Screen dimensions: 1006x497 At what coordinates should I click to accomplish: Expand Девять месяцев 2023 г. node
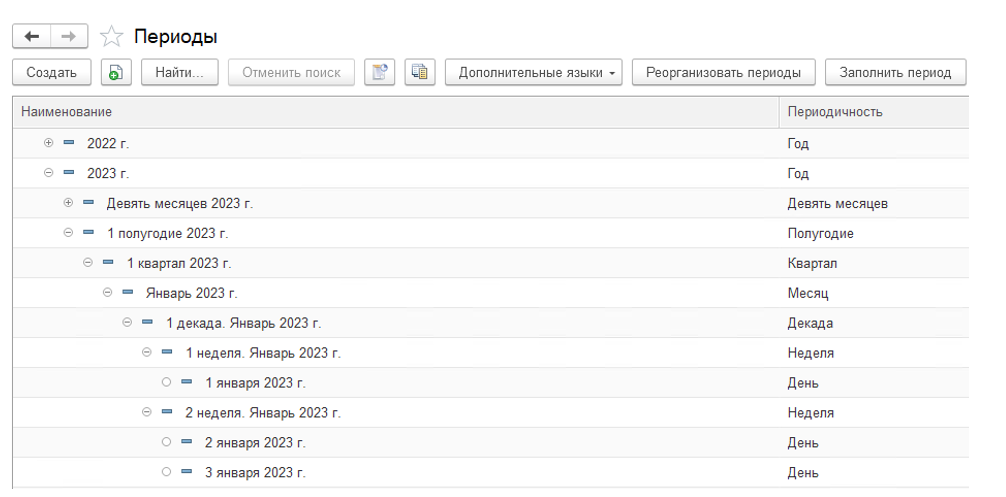68,203
